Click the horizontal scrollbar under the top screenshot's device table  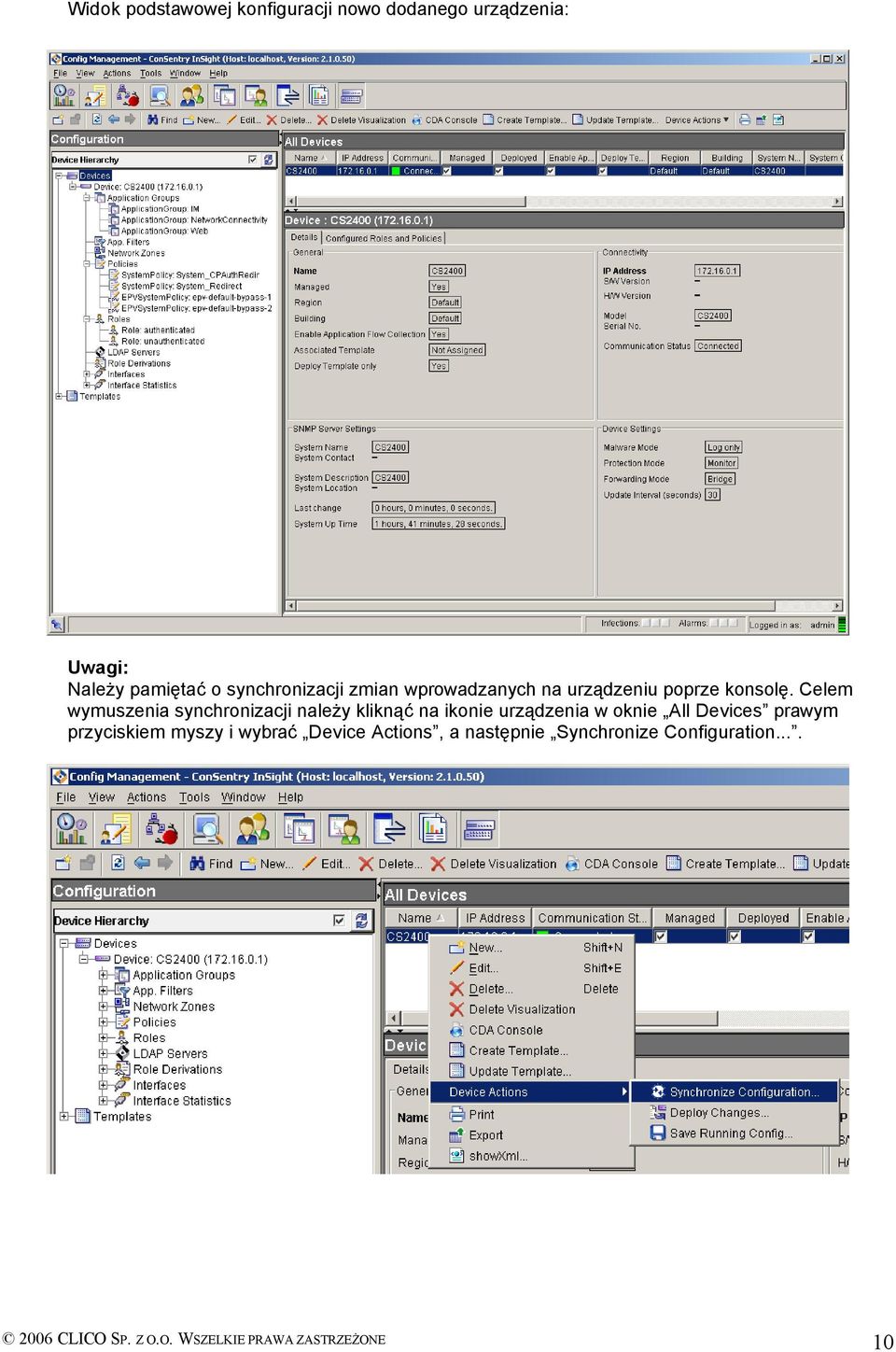[564, 201]
